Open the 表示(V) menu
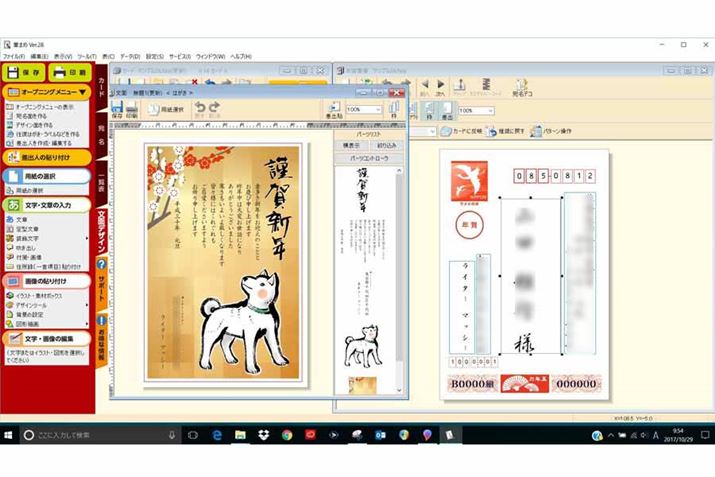Screen dimensions: 715x477 click(x=63, y=57)
